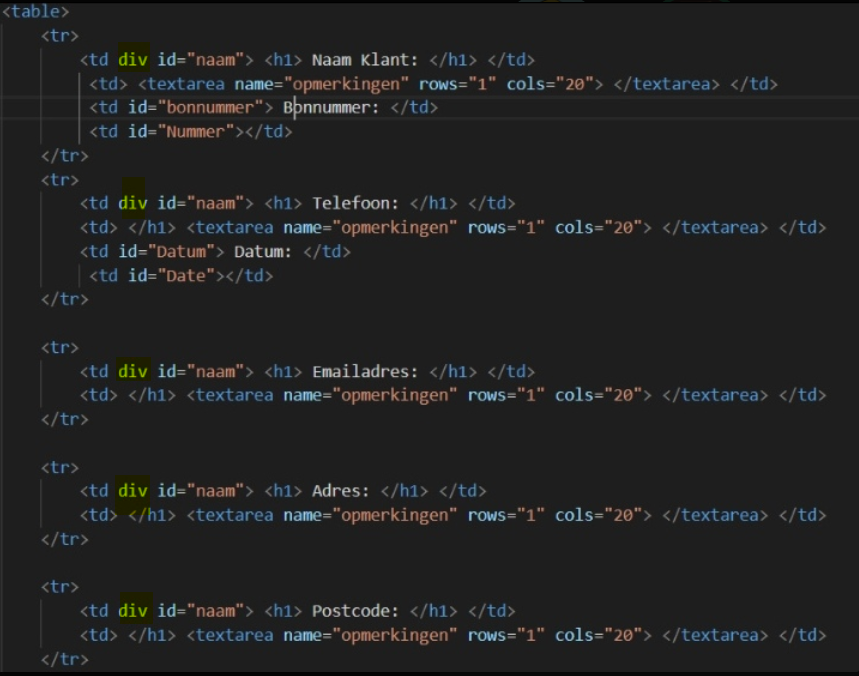Click highlighted div on the Adres line

click(132, 492)
